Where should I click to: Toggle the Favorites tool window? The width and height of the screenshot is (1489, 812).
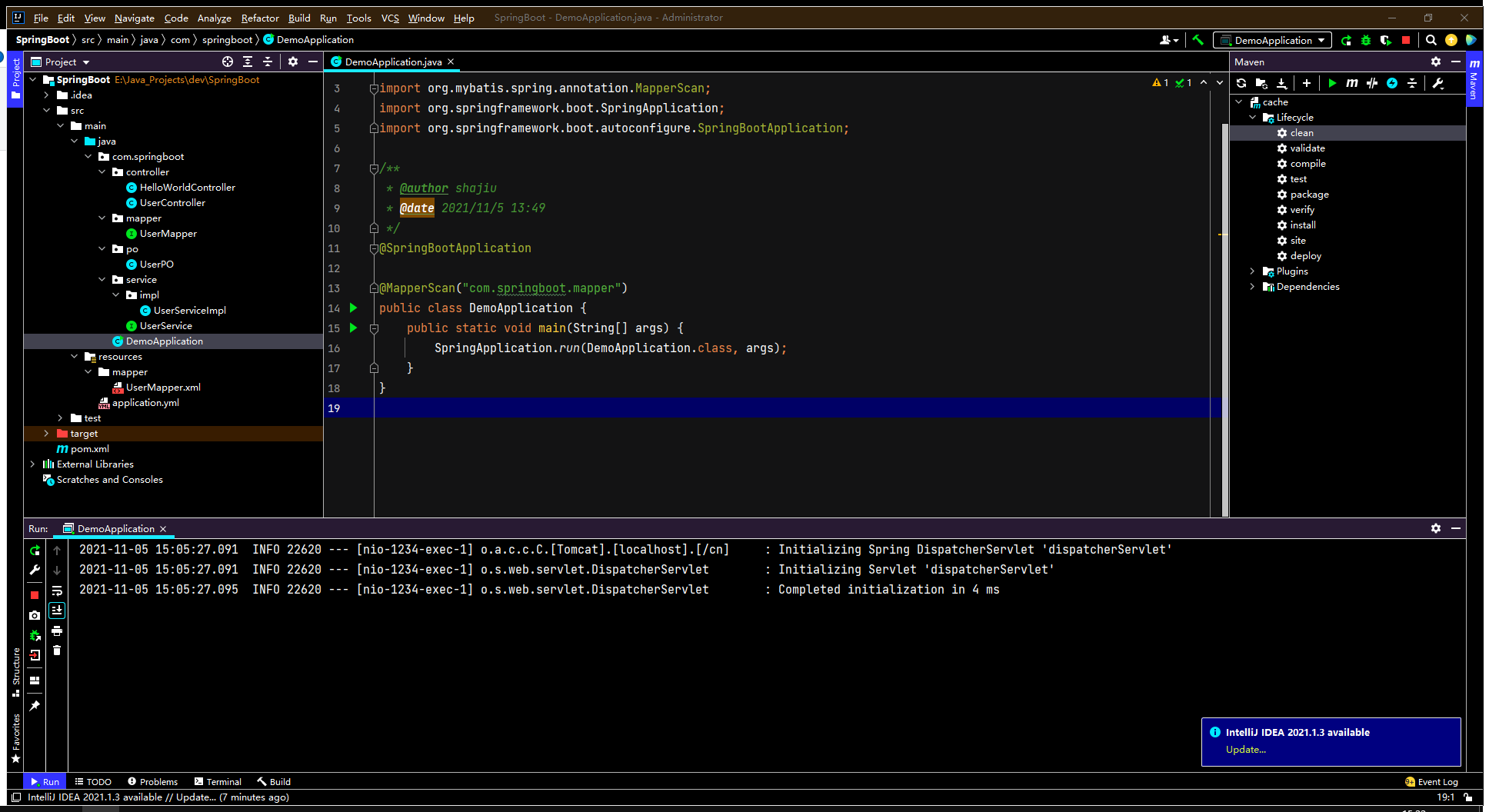[15, 738]
